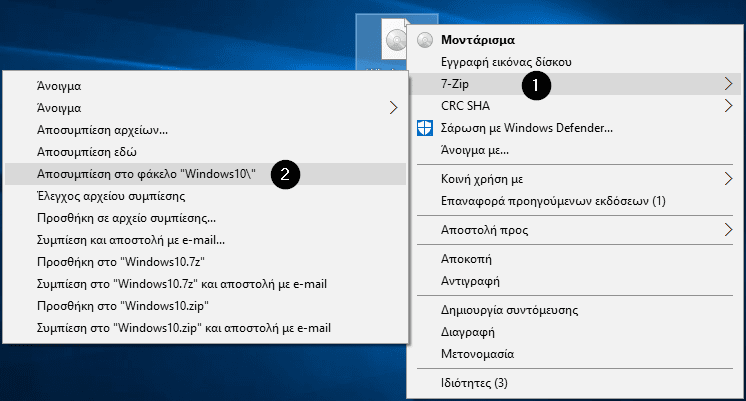
Task: Choose Δημιουργία συντόμευσης
Action: (573, 310)
